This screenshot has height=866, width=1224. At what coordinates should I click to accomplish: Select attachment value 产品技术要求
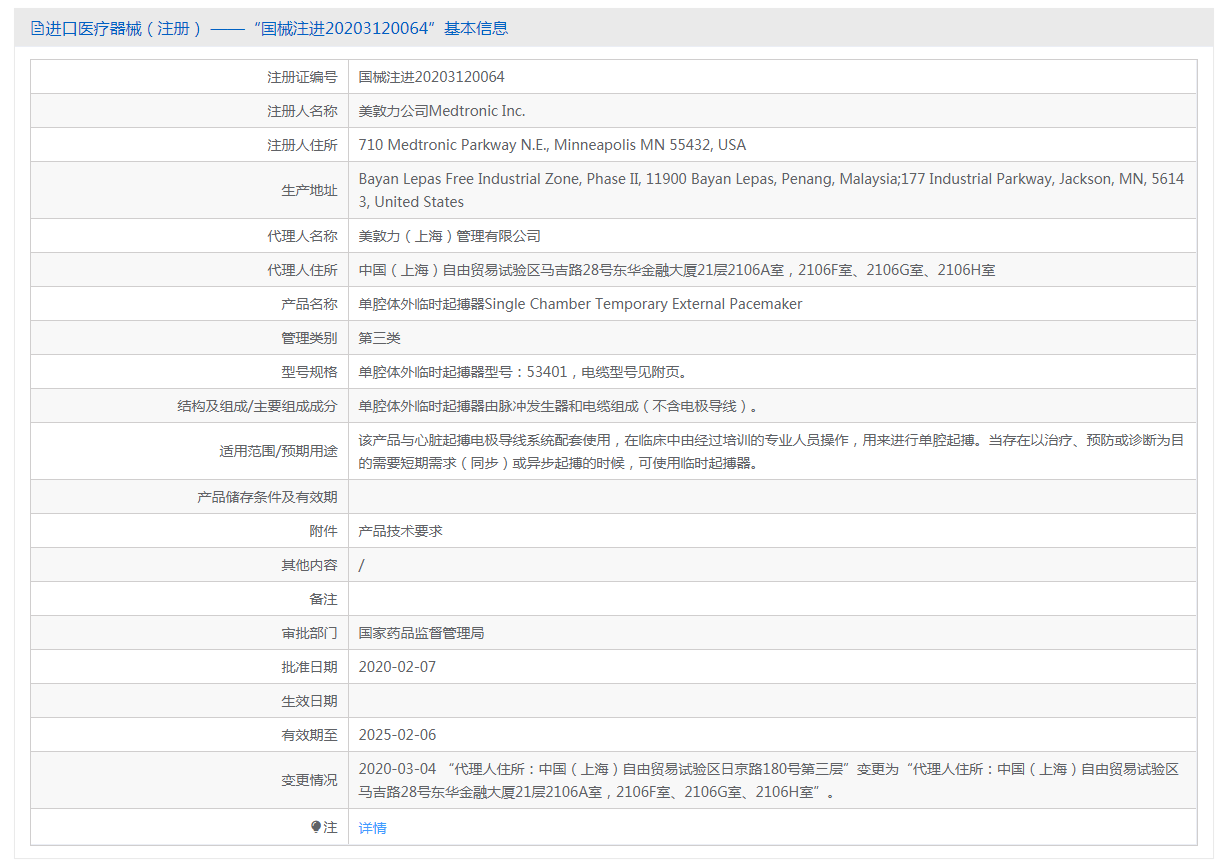click(x=401, y=531)
